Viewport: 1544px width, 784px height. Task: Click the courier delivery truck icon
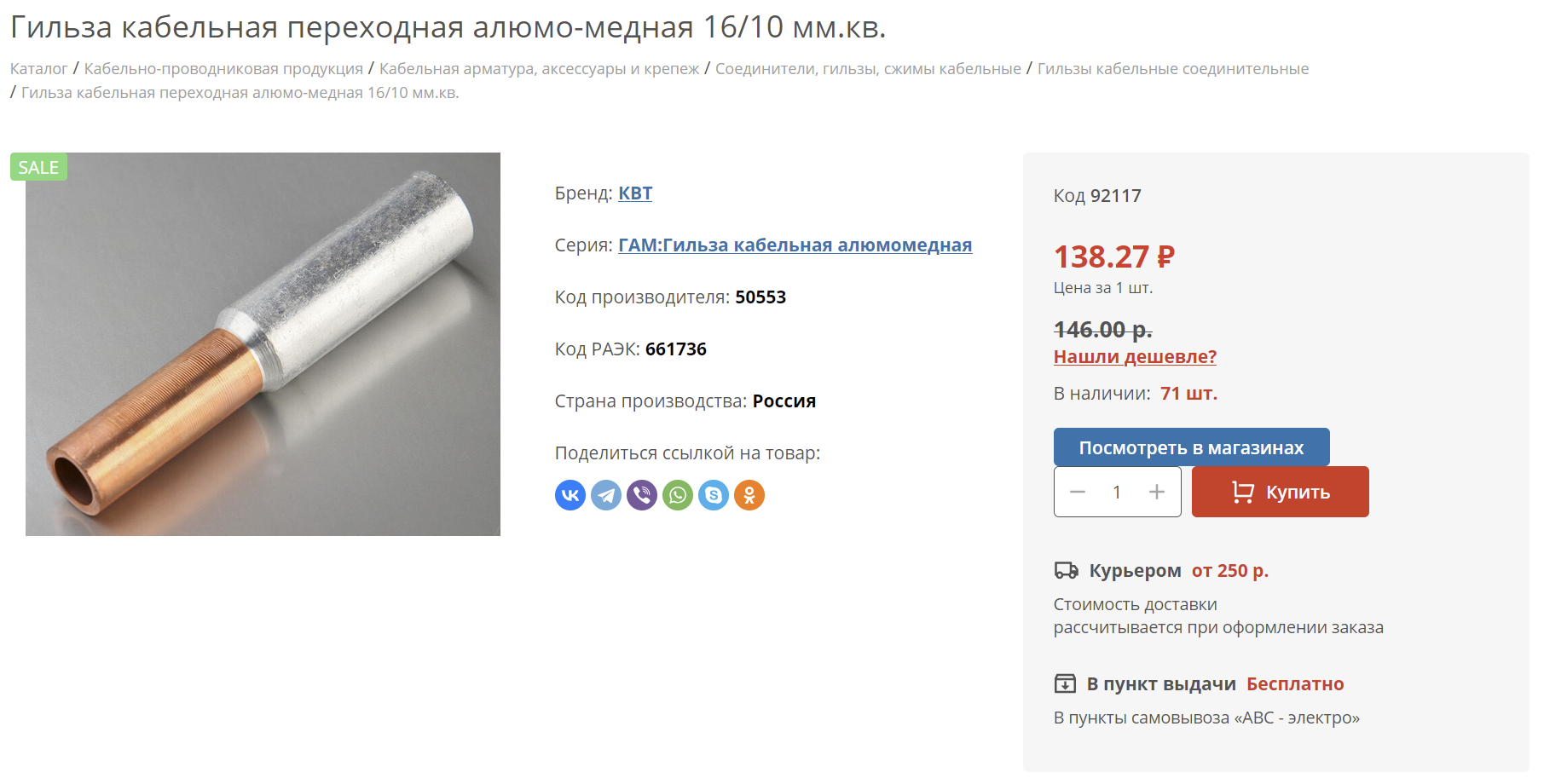coord(1067,571)
